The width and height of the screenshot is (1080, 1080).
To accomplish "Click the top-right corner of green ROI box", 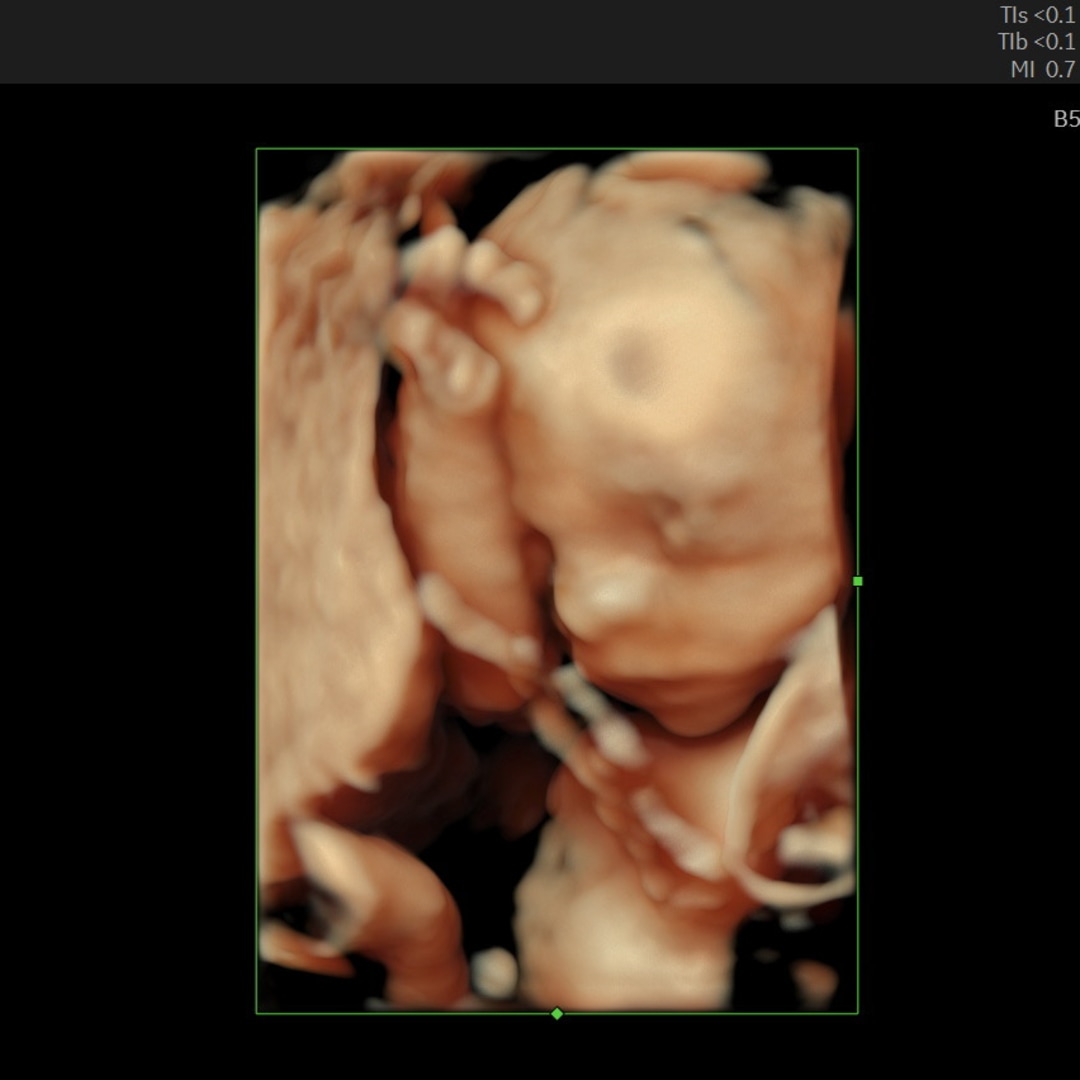I will click(857, 149).
